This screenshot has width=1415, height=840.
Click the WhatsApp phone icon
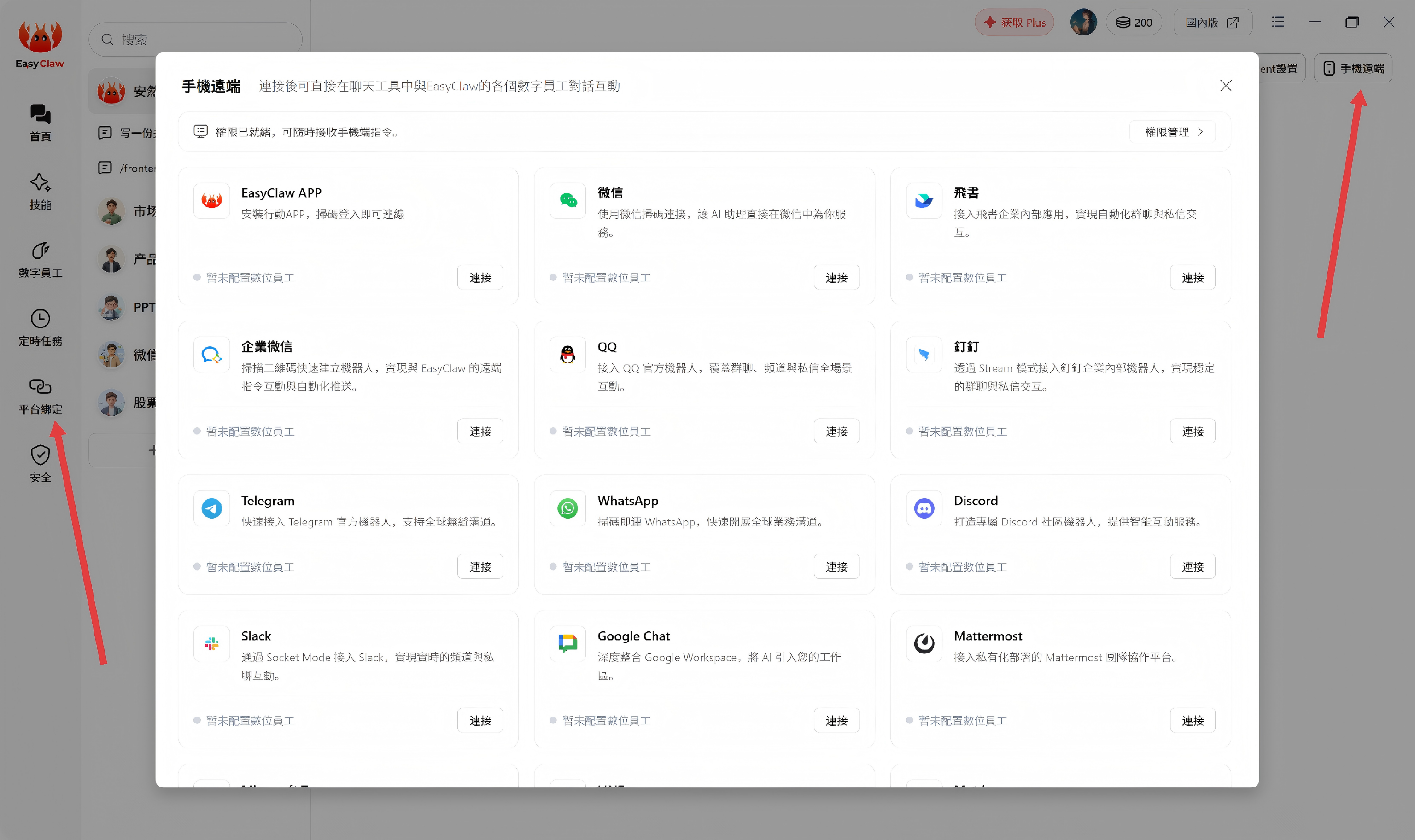coord(567,508)
